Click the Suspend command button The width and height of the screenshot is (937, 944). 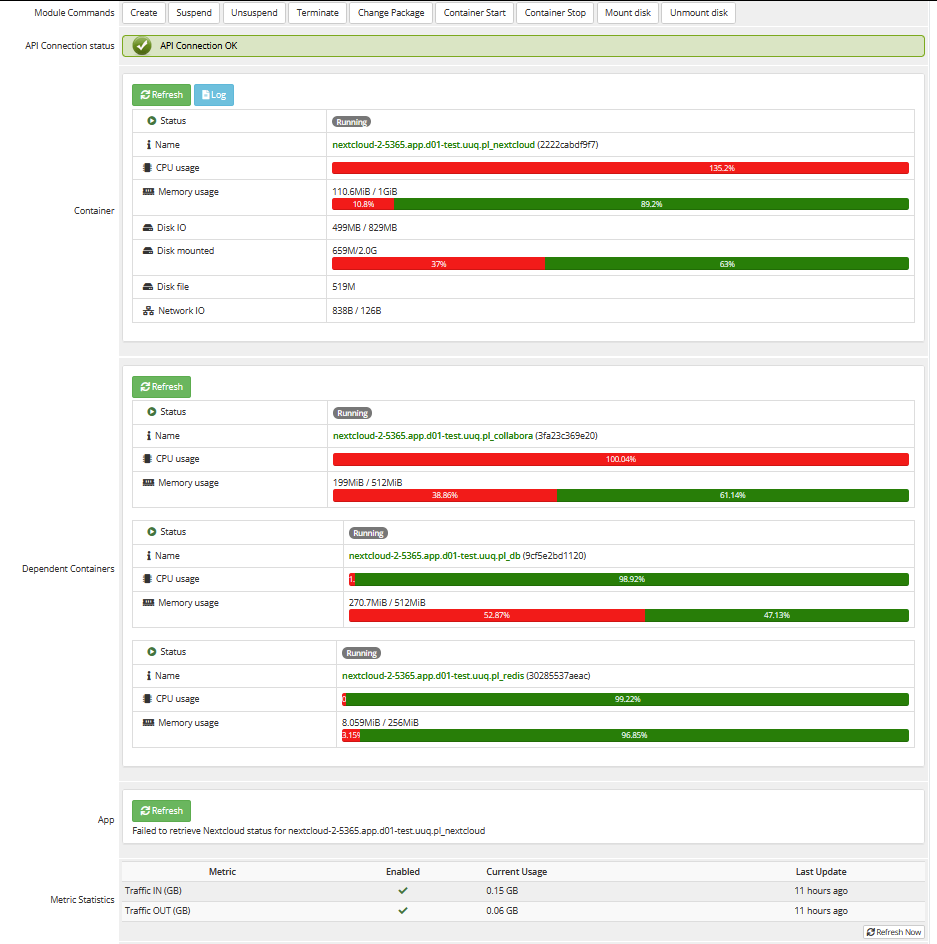193,13
